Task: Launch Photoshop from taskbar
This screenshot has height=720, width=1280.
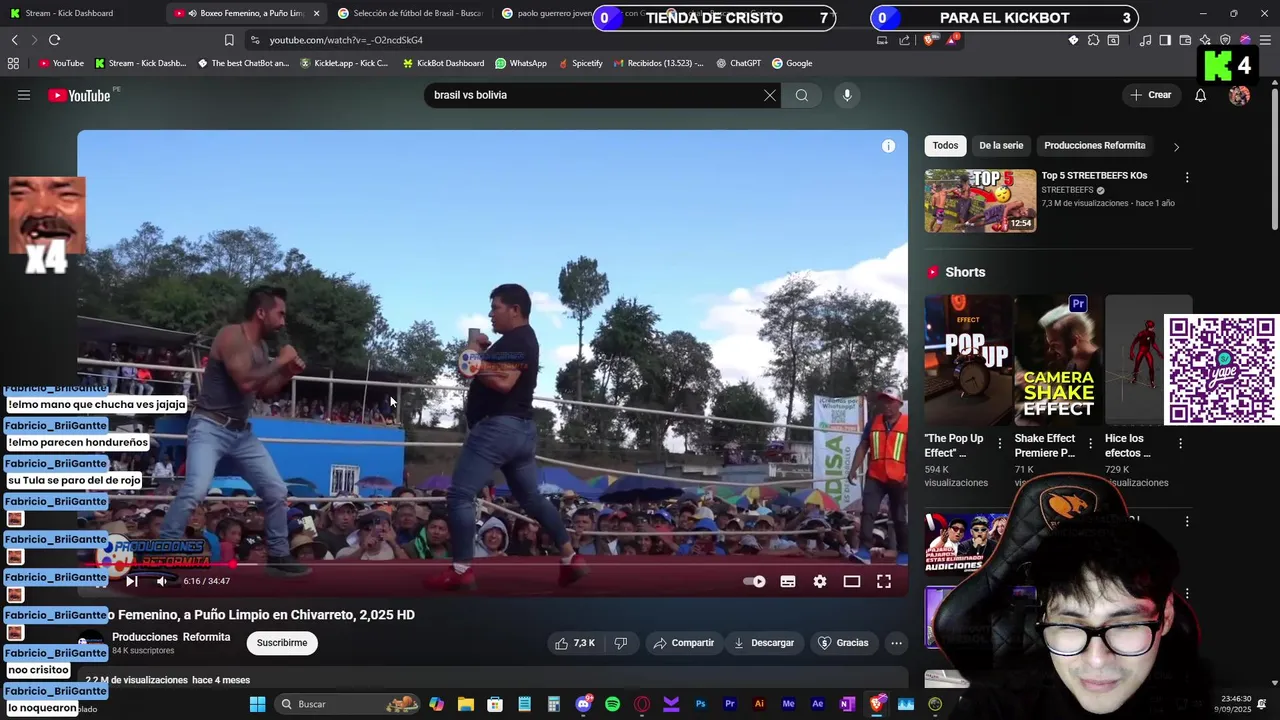Action: [700, 704]
